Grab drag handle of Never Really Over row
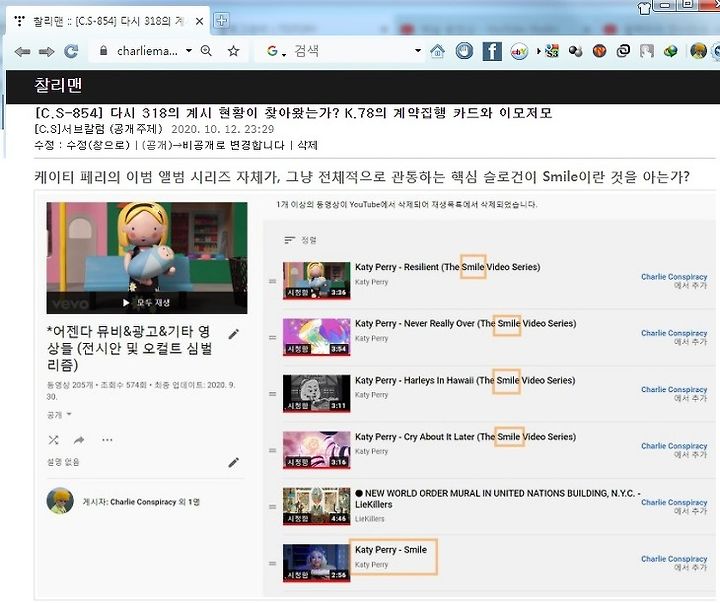Image resolution: width=720 pixels, height=603 pixels. [272, 338]
